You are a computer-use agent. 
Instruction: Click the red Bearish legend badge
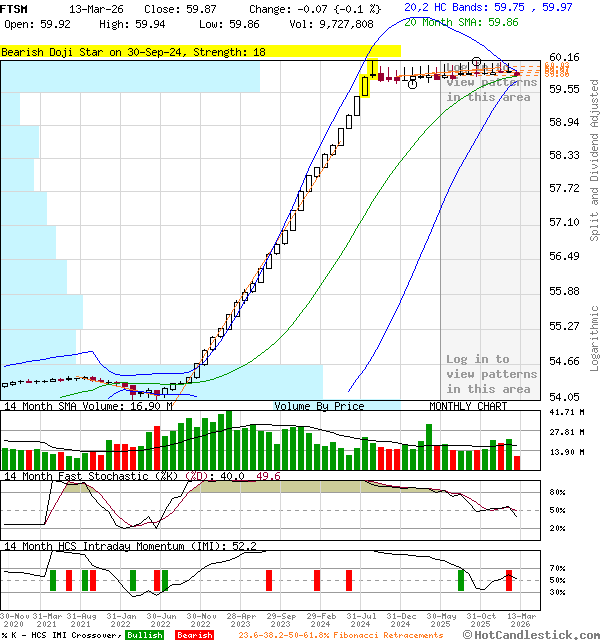[x=195, y=635]
